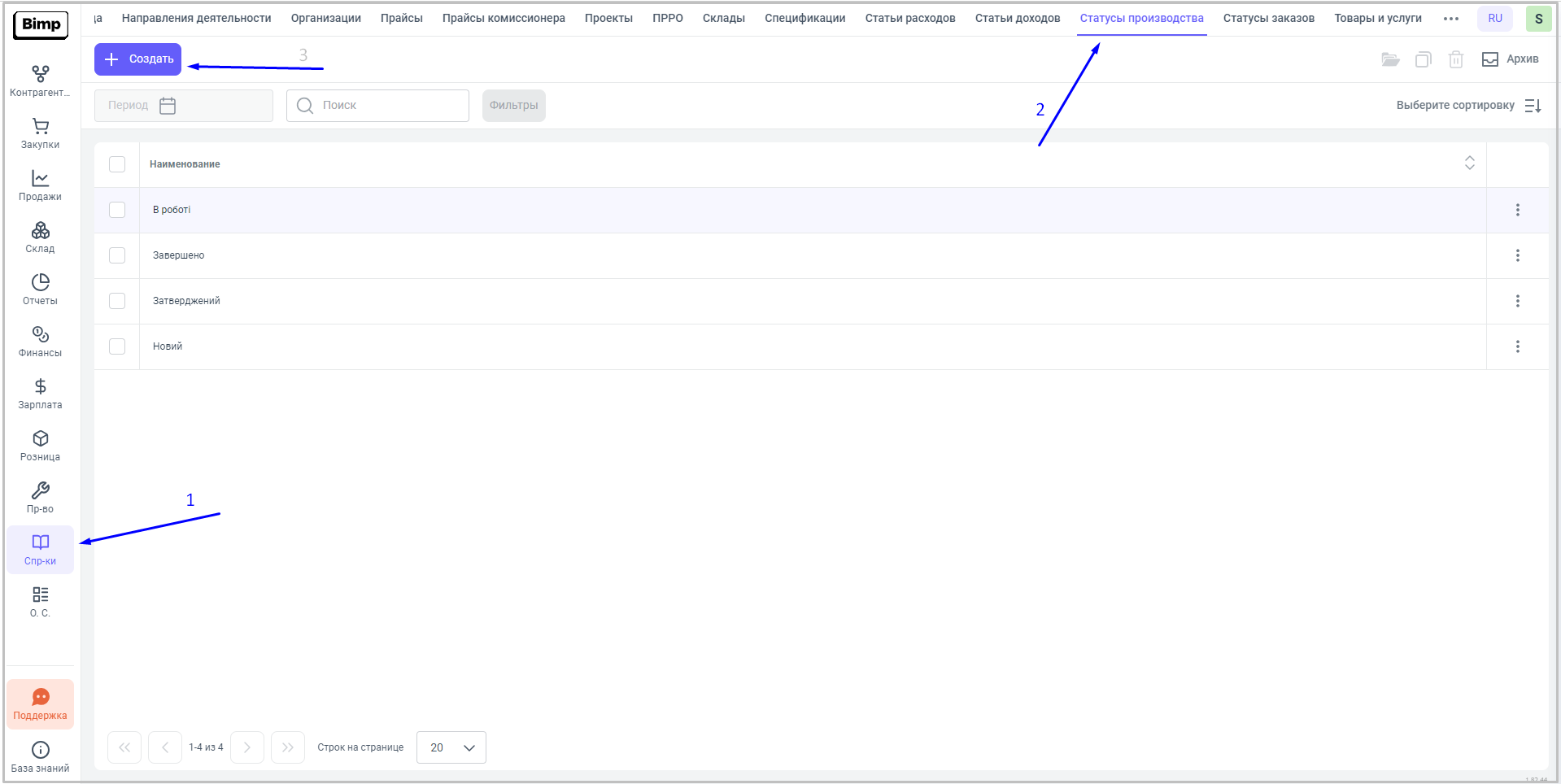
Task: Open the Архив button
Action: 1511,59
